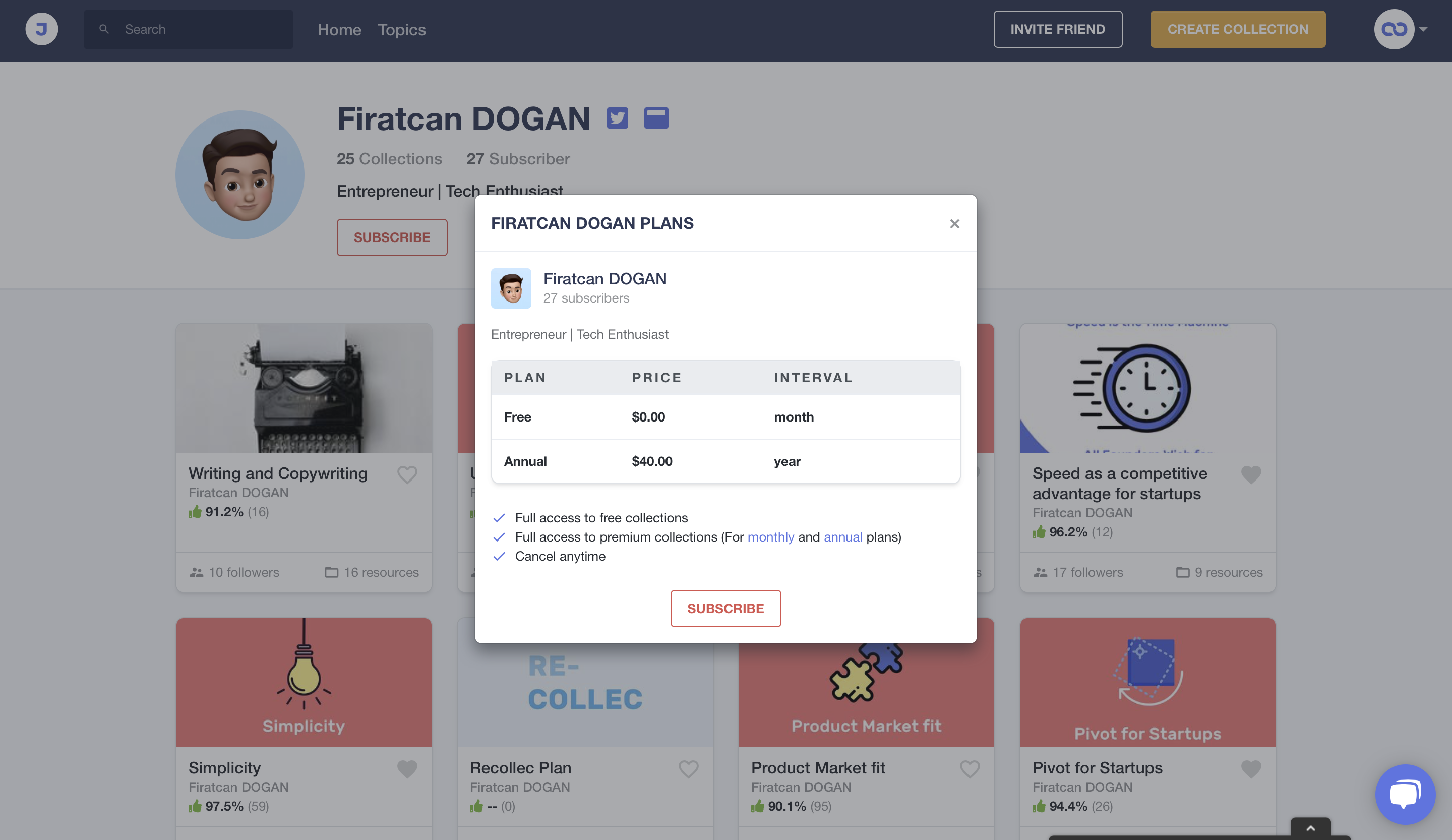The image size is (1452, 840).
Task: Click the scroll-to-top chevron arrow
Action: [1310, 828]
